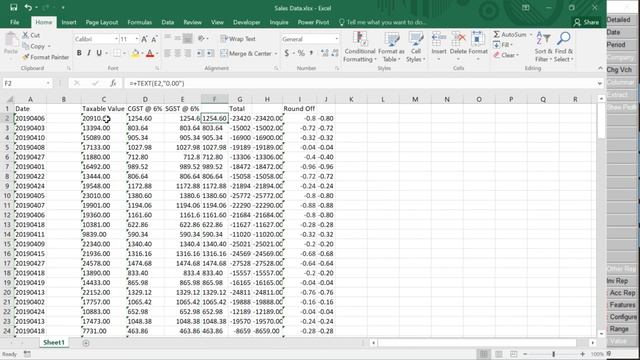Open the font name Calibri dropdown

(x=116, y=39)
